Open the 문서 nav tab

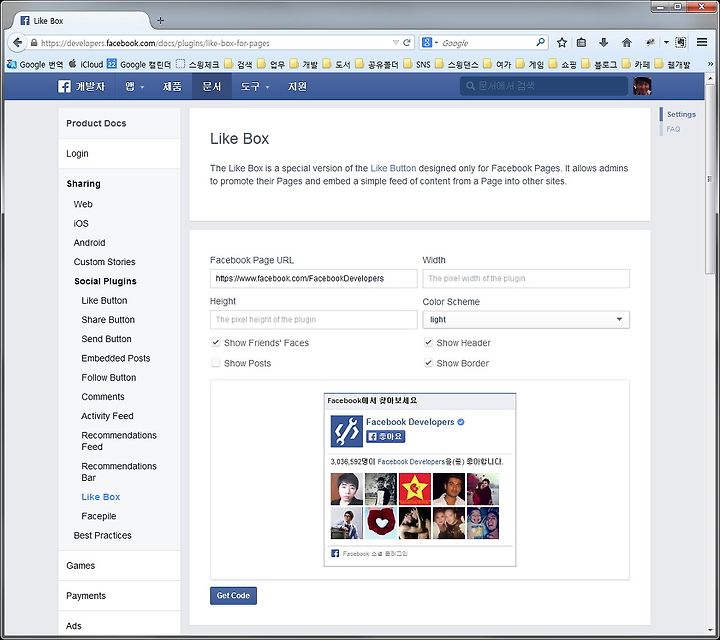[212, 86]
